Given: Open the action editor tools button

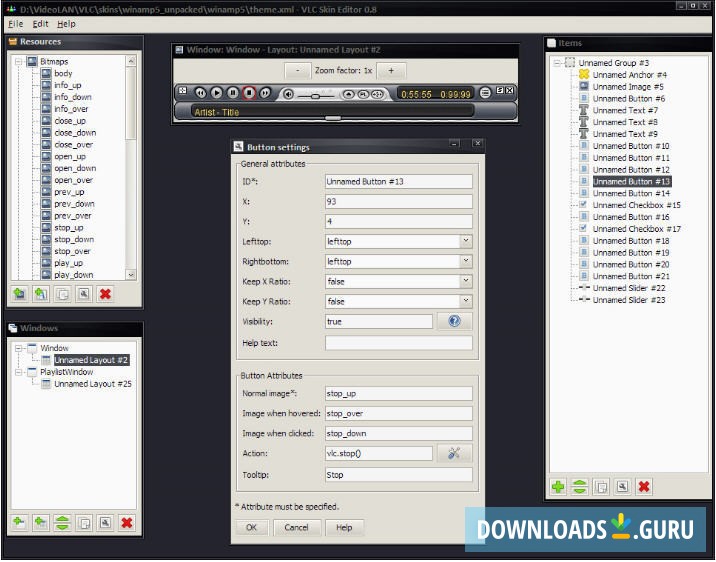Looking at the screenshot, I should (x=454, y=454).
